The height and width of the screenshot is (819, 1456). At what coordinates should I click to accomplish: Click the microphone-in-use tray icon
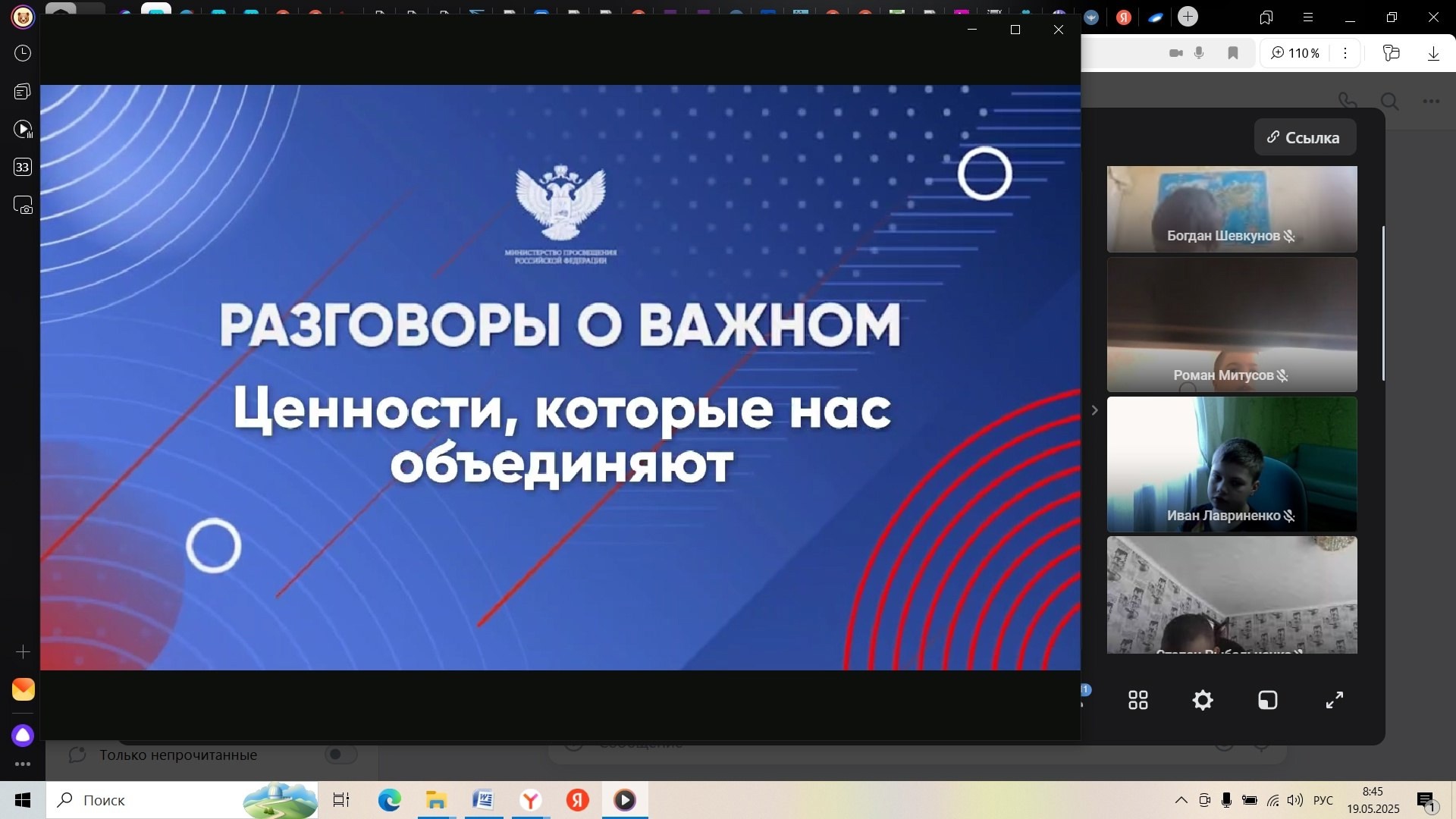(x=1226, y=800)
